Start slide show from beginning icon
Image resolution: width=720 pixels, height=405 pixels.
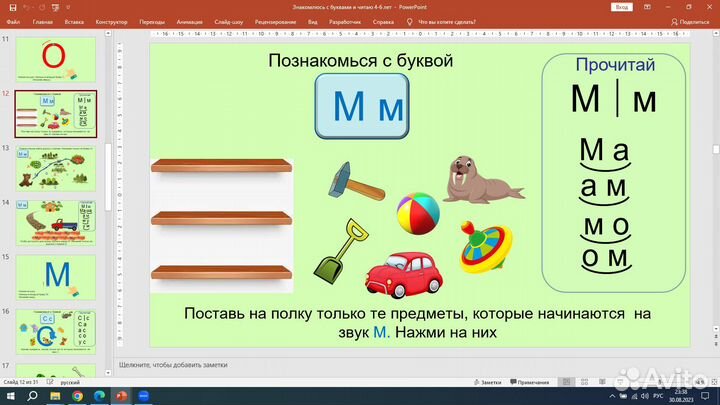56,7
